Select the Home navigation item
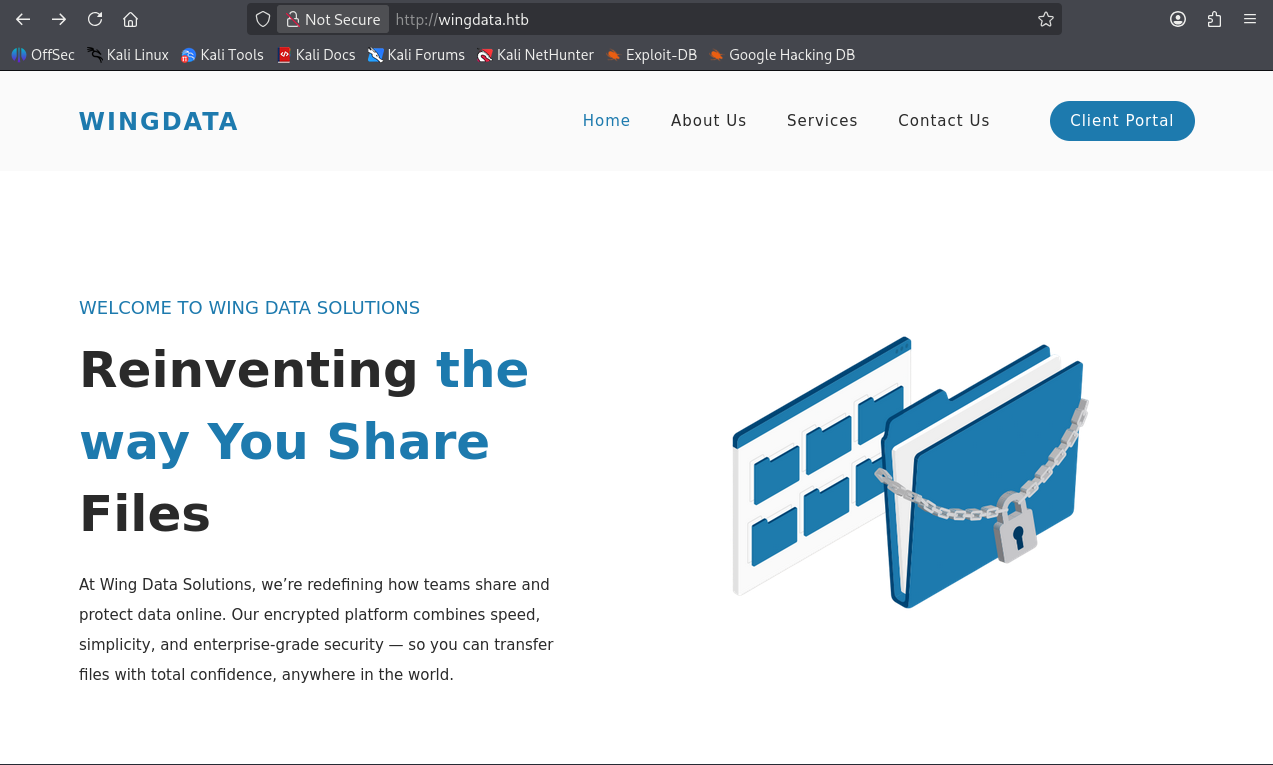 [606, 121]
